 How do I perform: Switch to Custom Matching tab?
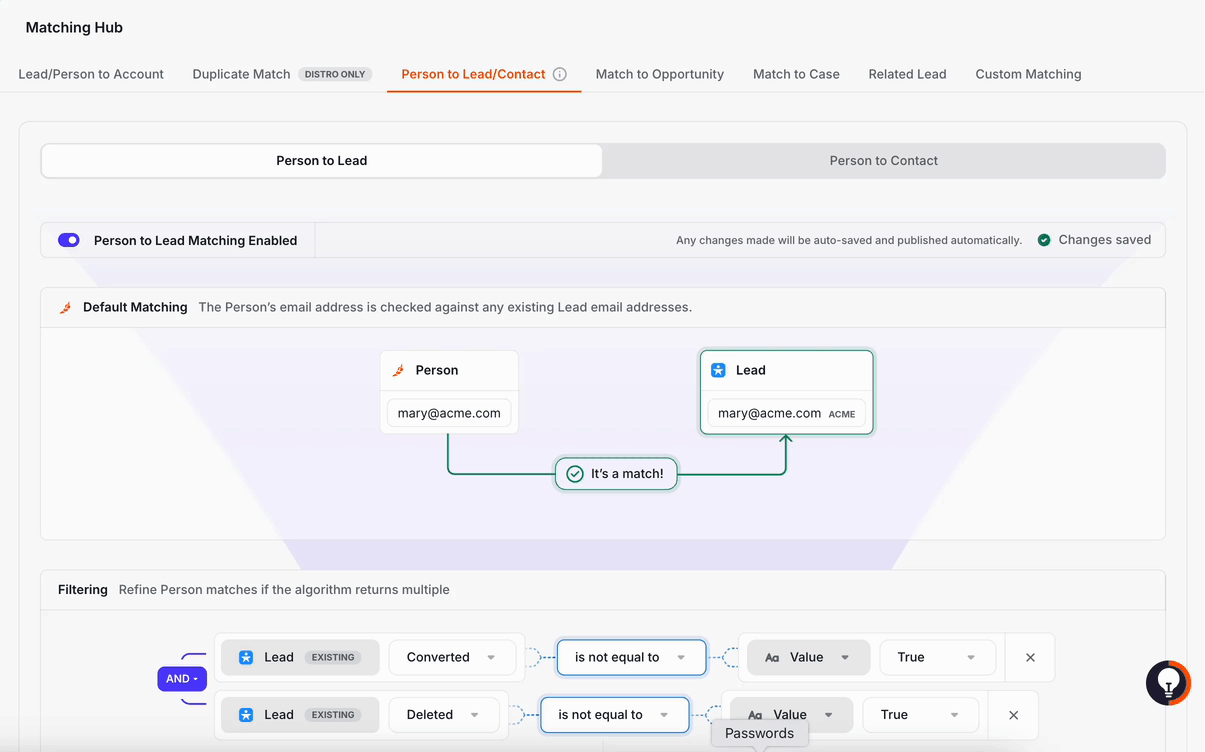[x=1028, y=74]
